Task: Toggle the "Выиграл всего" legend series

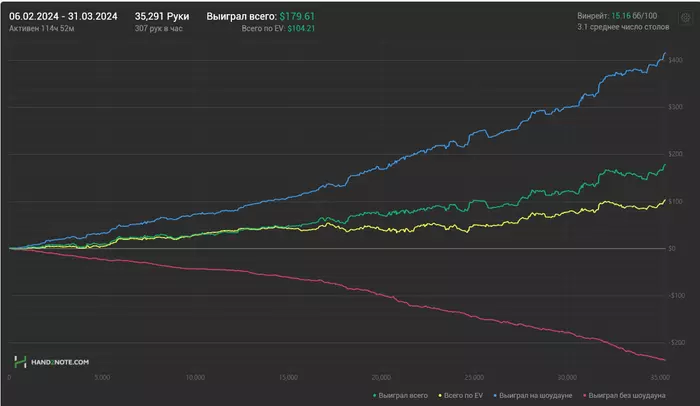Action: [403, 396]
